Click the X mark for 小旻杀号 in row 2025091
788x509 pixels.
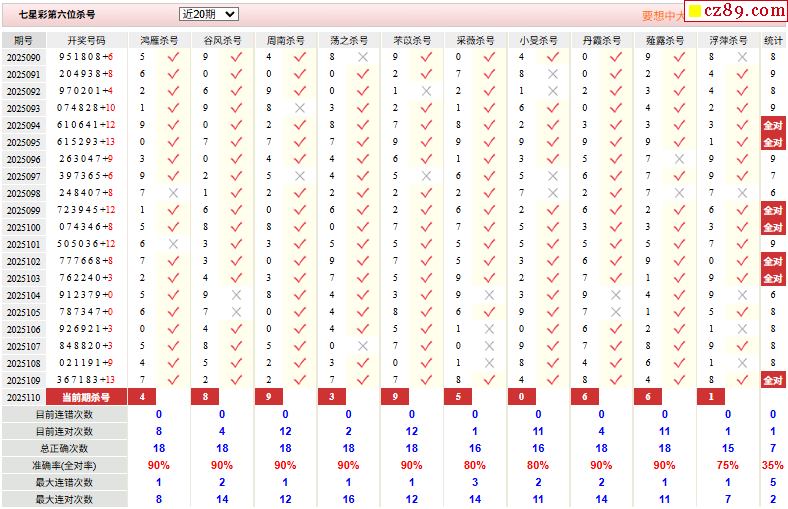(x=553, y=74)
